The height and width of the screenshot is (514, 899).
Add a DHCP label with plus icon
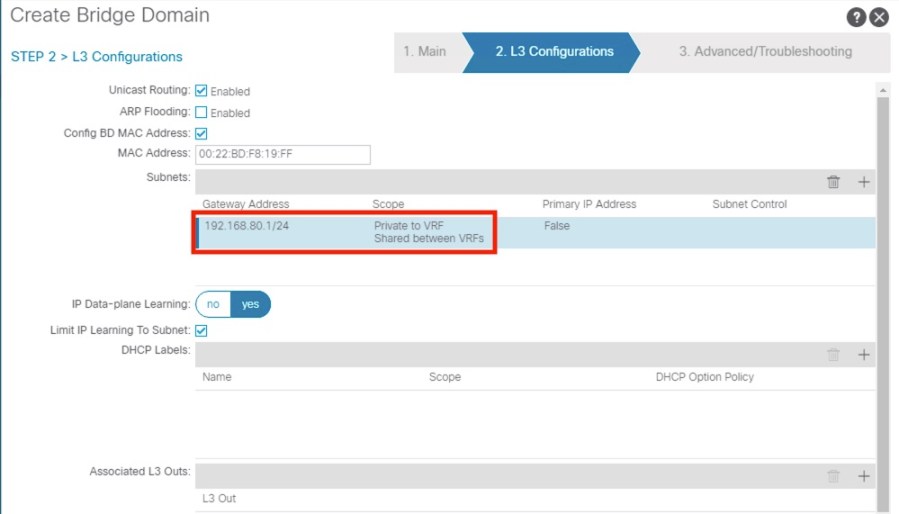(x=864, y=354)
